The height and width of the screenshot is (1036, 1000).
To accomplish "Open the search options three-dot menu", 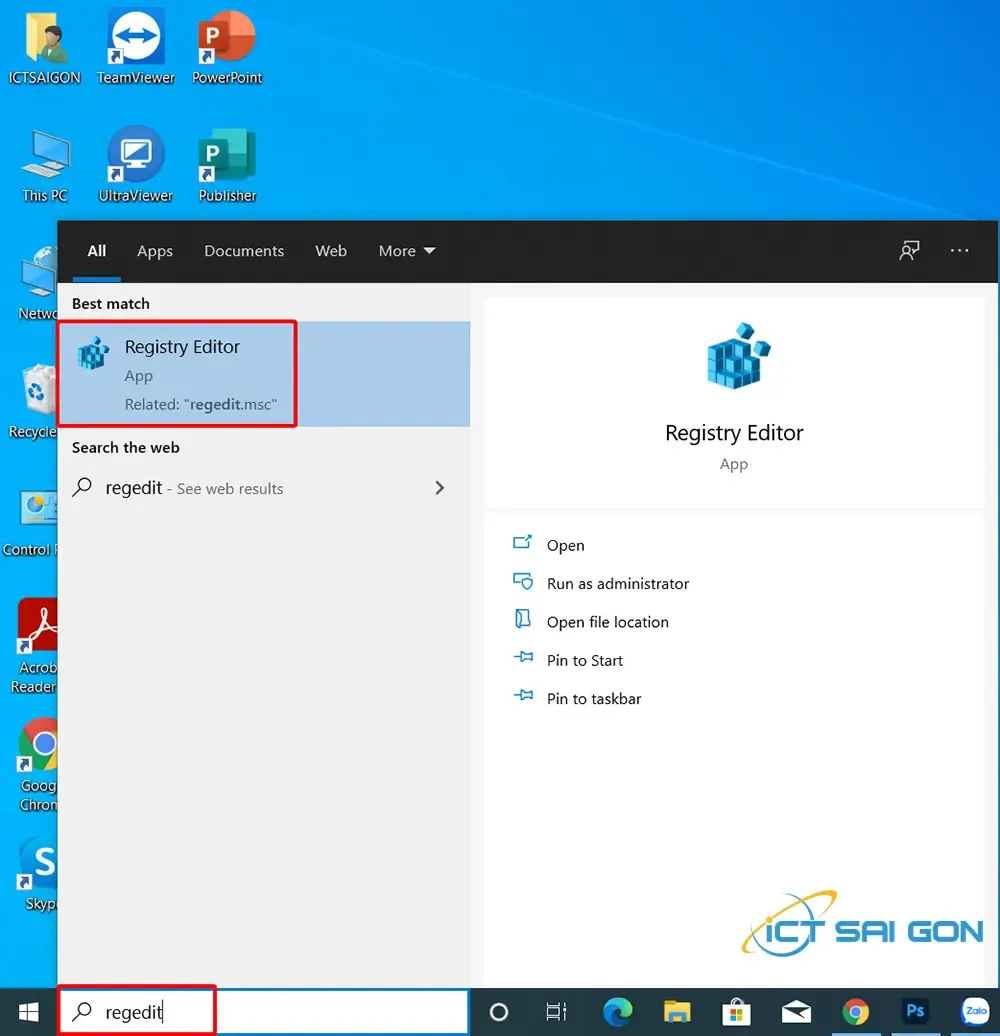I will [959, 251].
